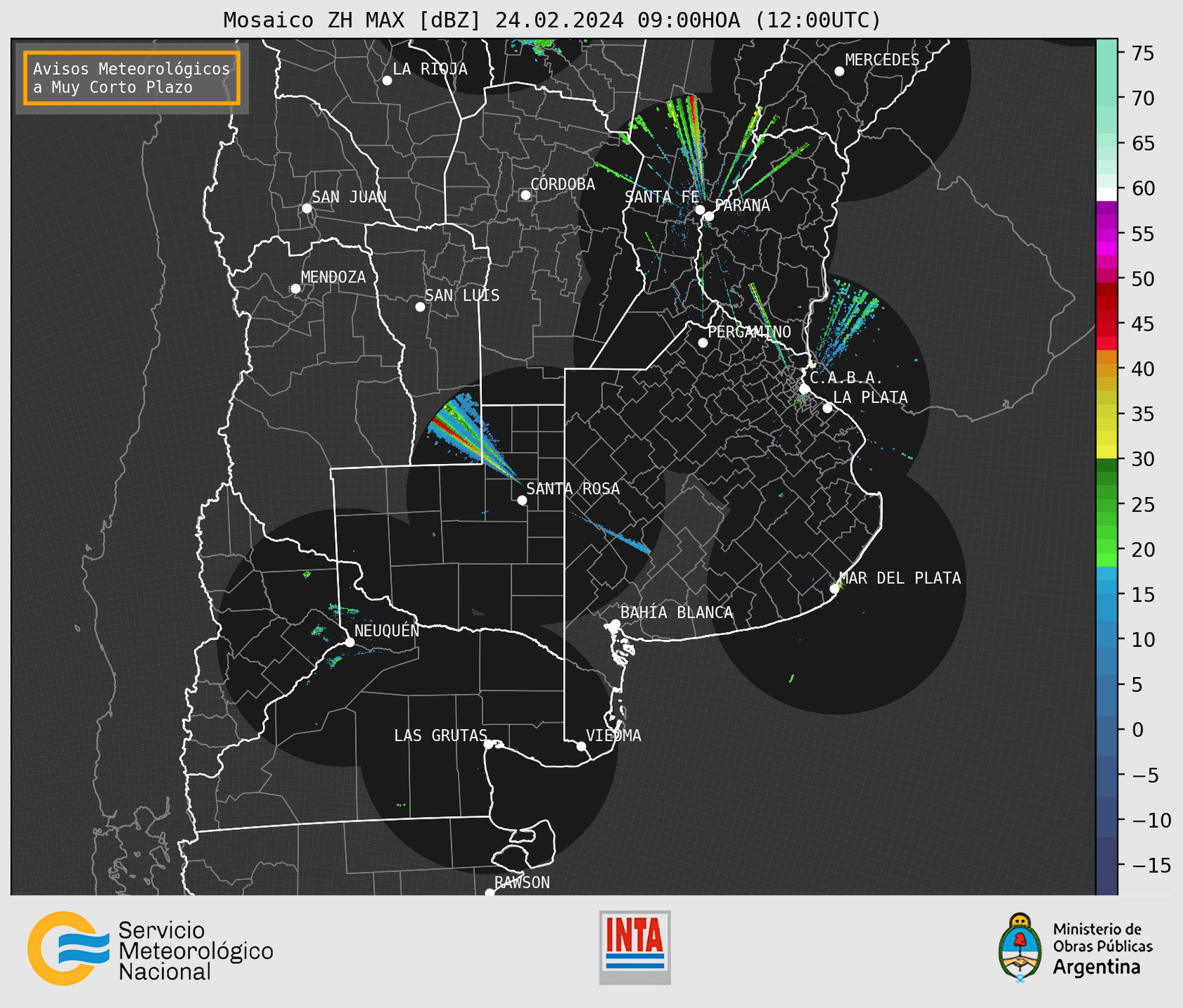The image size is (1183, 1008).
Task: Click the Servicio Meteorológico Nacional logo
Action: (150, 949)
